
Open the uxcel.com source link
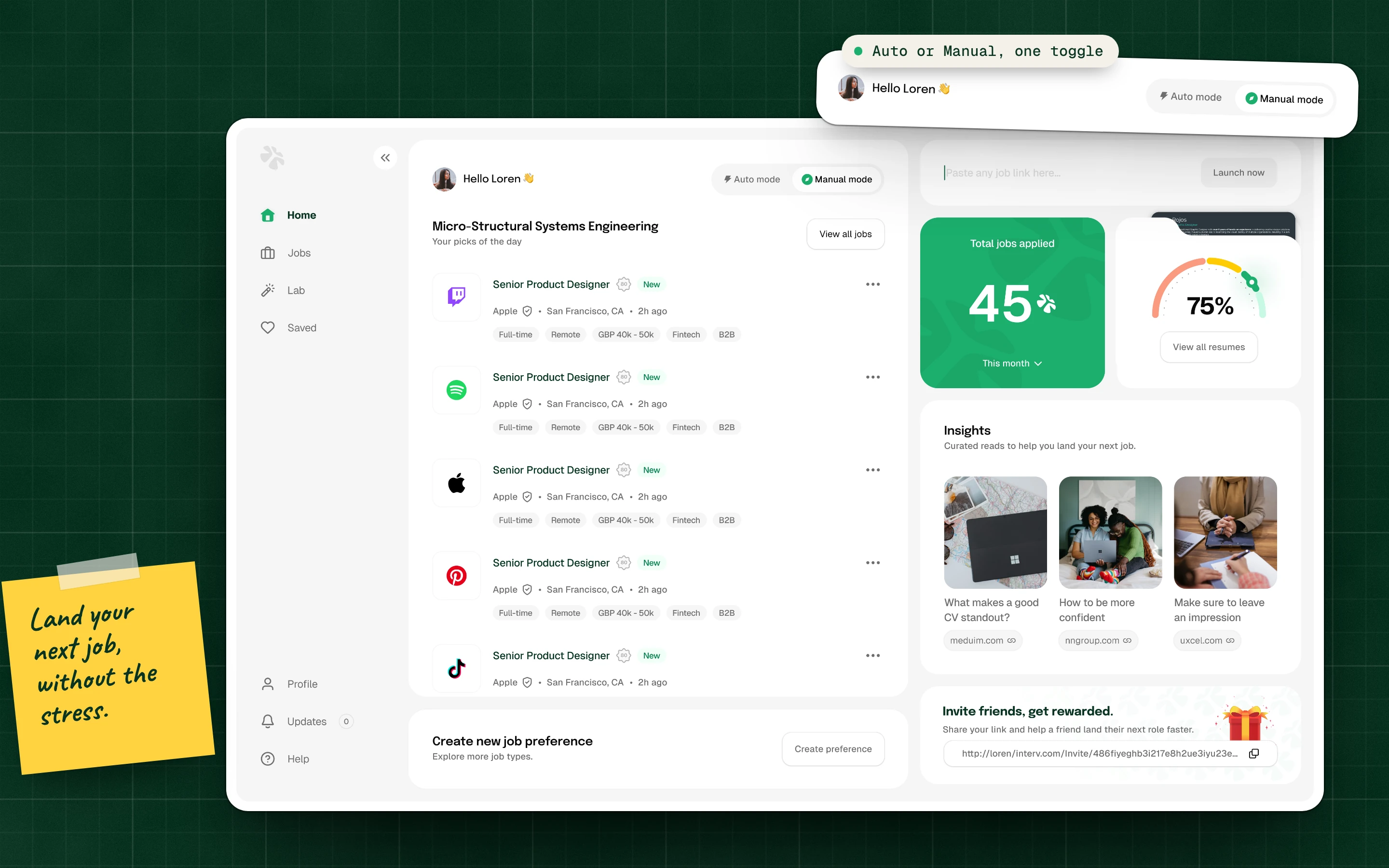(1207, 641)
